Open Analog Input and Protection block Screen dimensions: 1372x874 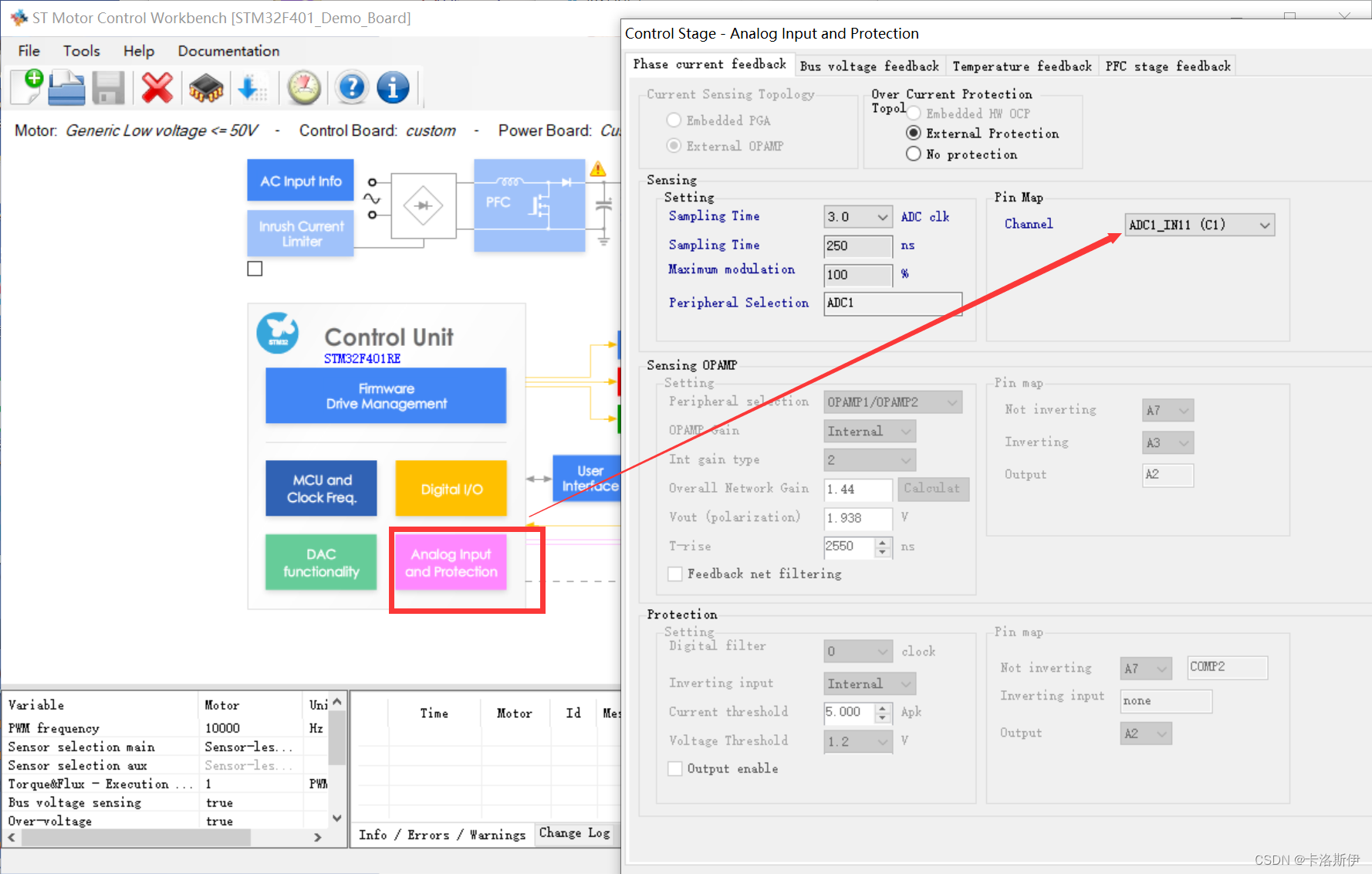point(451,562)
